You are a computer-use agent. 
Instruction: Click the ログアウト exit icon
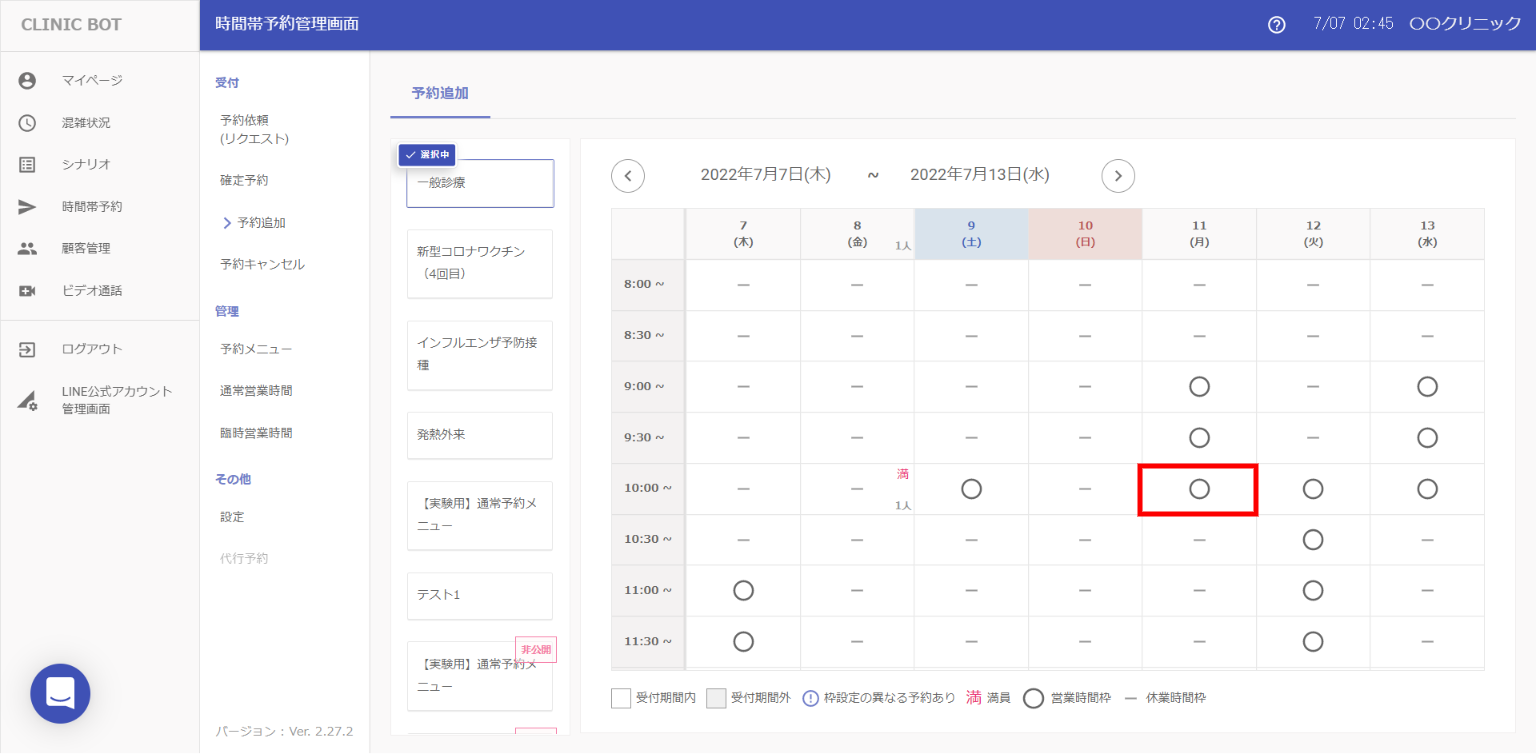click(x=27, y=349)
